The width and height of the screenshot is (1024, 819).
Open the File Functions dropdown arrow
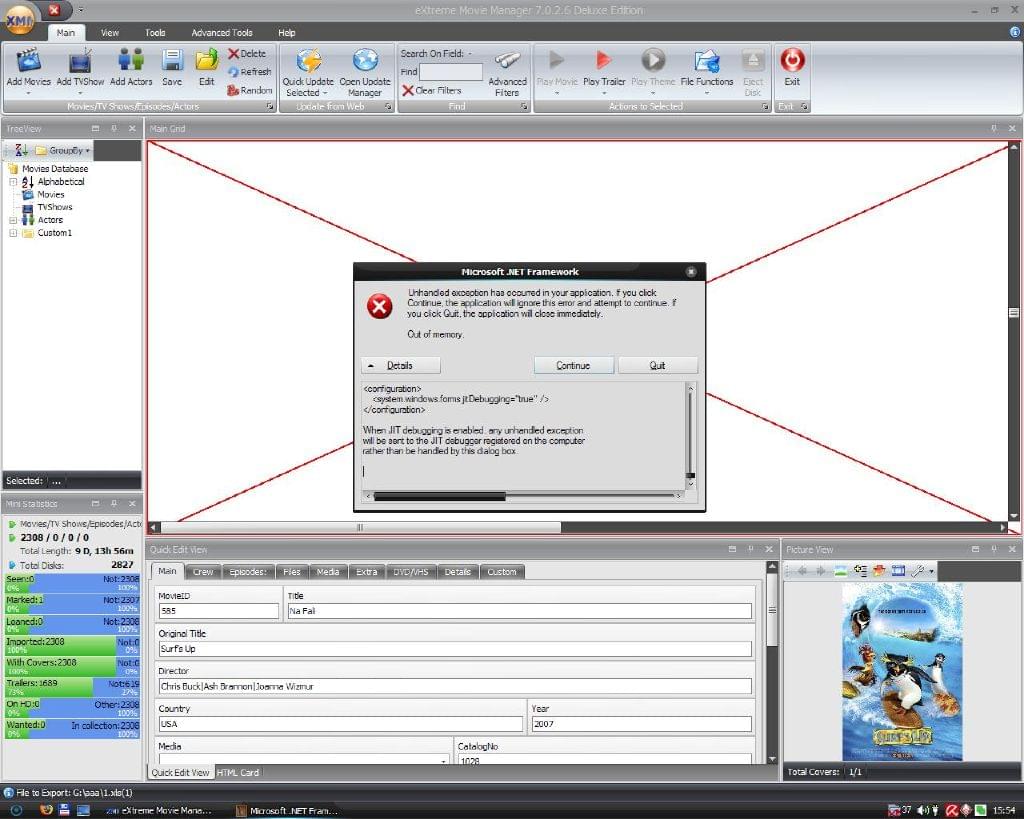pos(707,93)
